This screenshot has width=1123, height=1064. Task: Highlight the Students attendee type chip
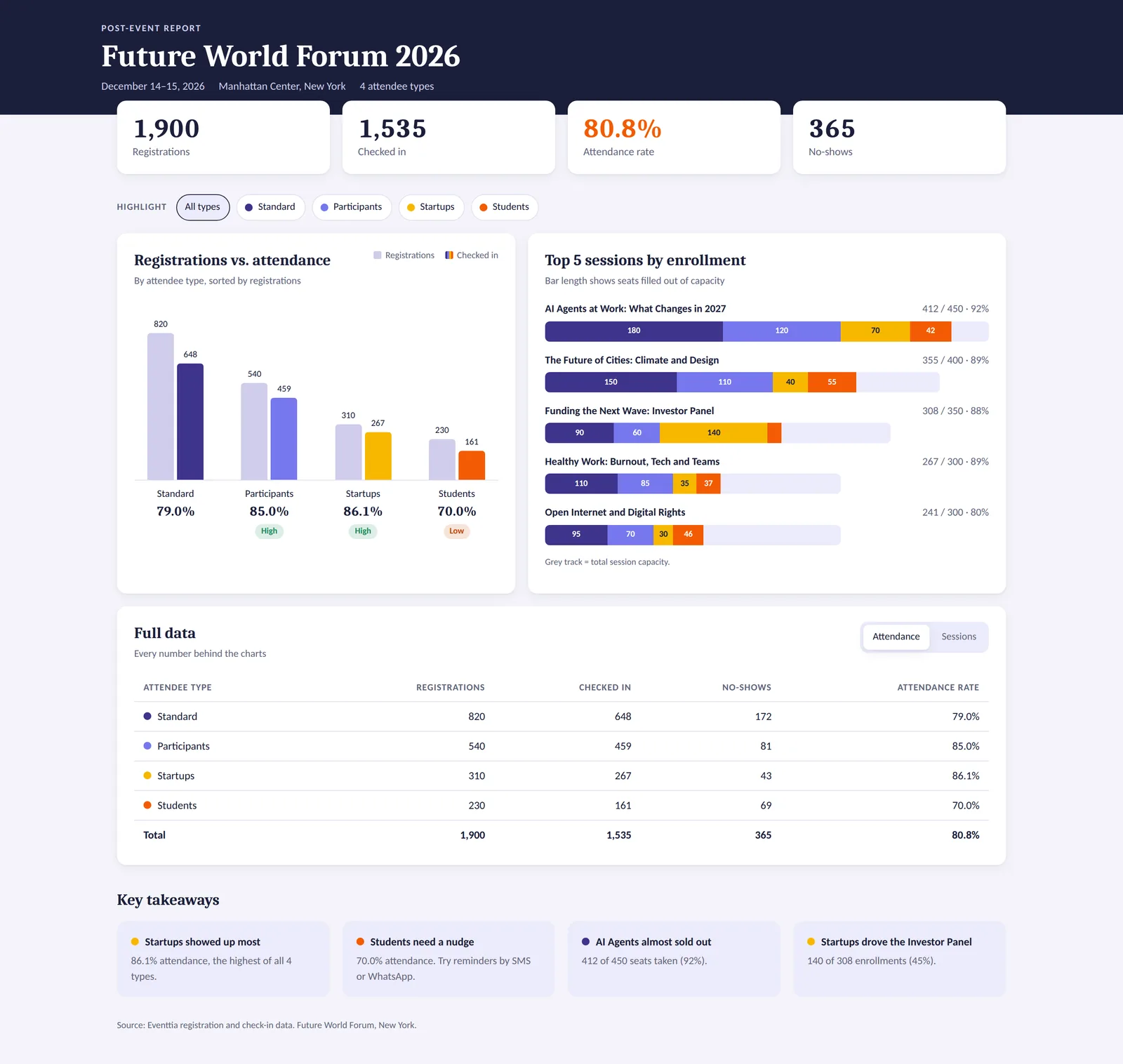coord(505,207)
